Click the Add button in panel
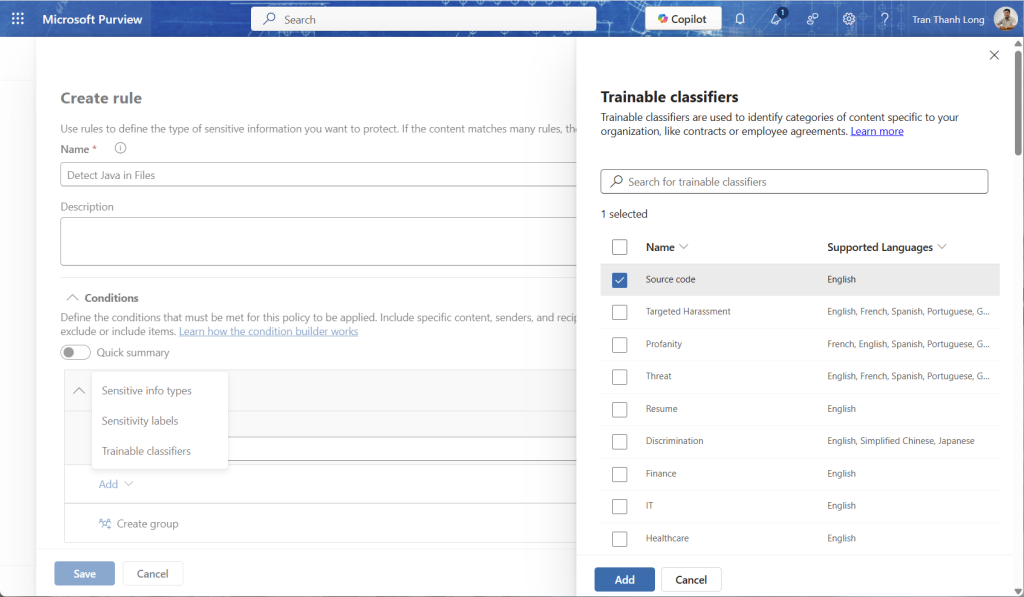The image size is (1024, 597). click(624, 580)
